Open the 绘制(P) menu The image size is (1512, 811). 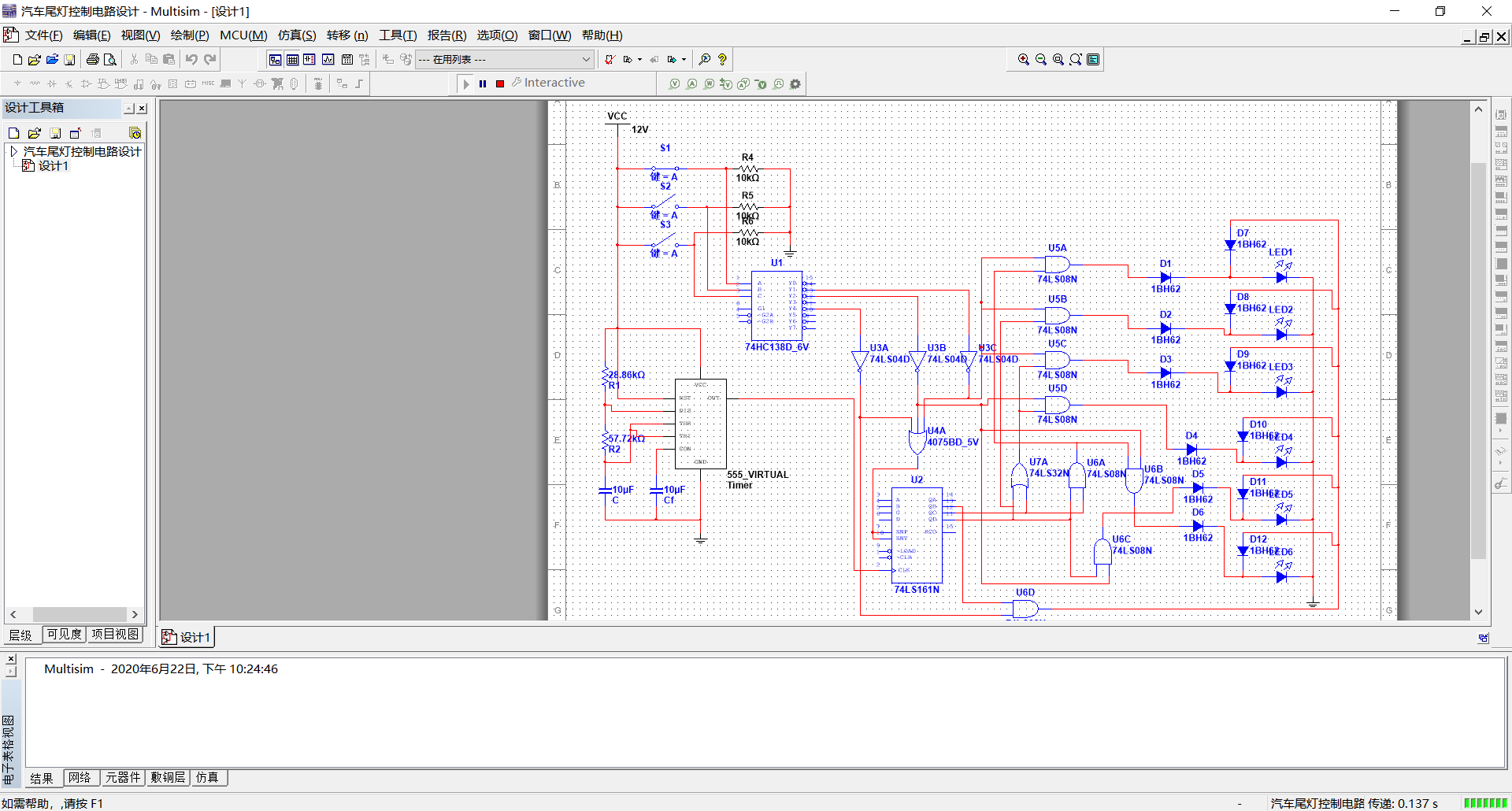pyautogui.click(x=190, y=35)
